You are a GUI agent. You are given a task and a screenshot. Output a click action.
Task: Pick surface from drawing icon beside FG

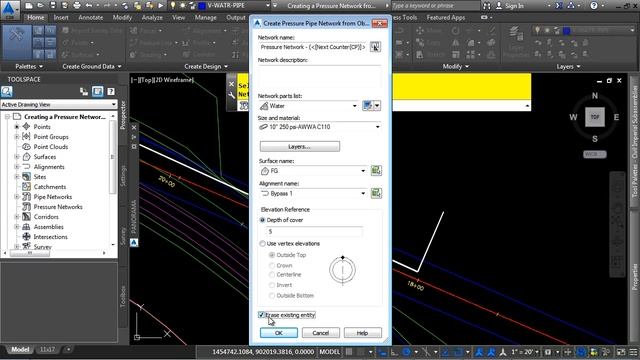click(x=376, y=171)
